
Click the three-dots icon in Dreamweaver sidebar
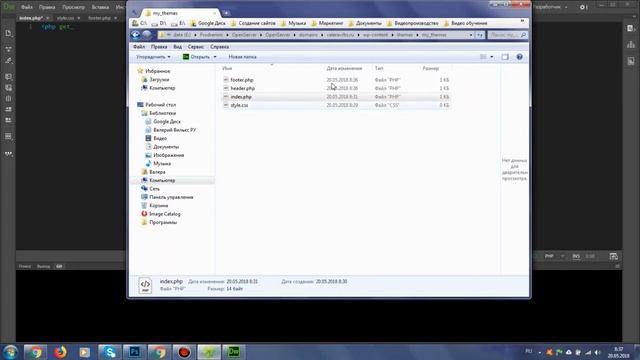(x=8, y=153)
